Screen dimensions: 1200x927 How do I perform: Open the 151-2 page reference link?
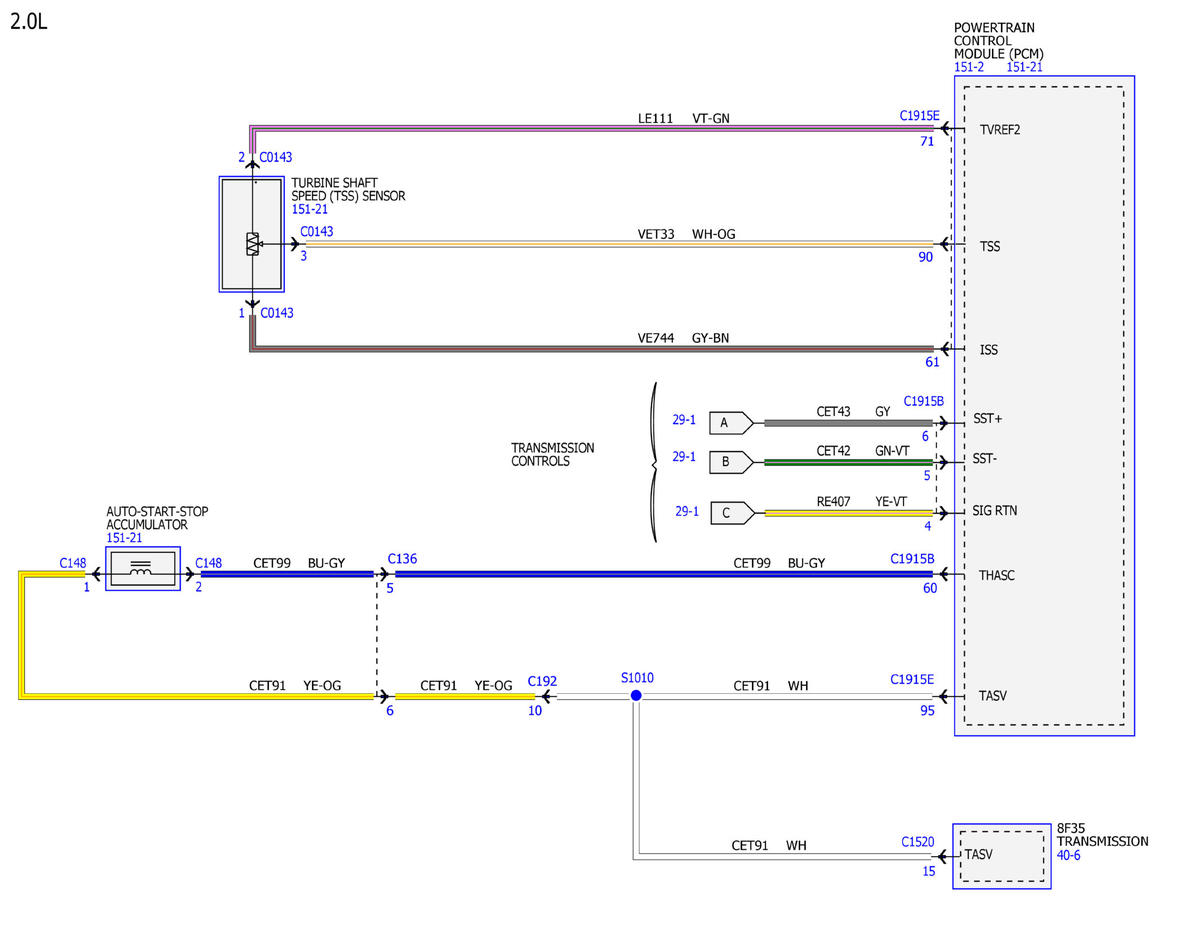click(969, 67)
